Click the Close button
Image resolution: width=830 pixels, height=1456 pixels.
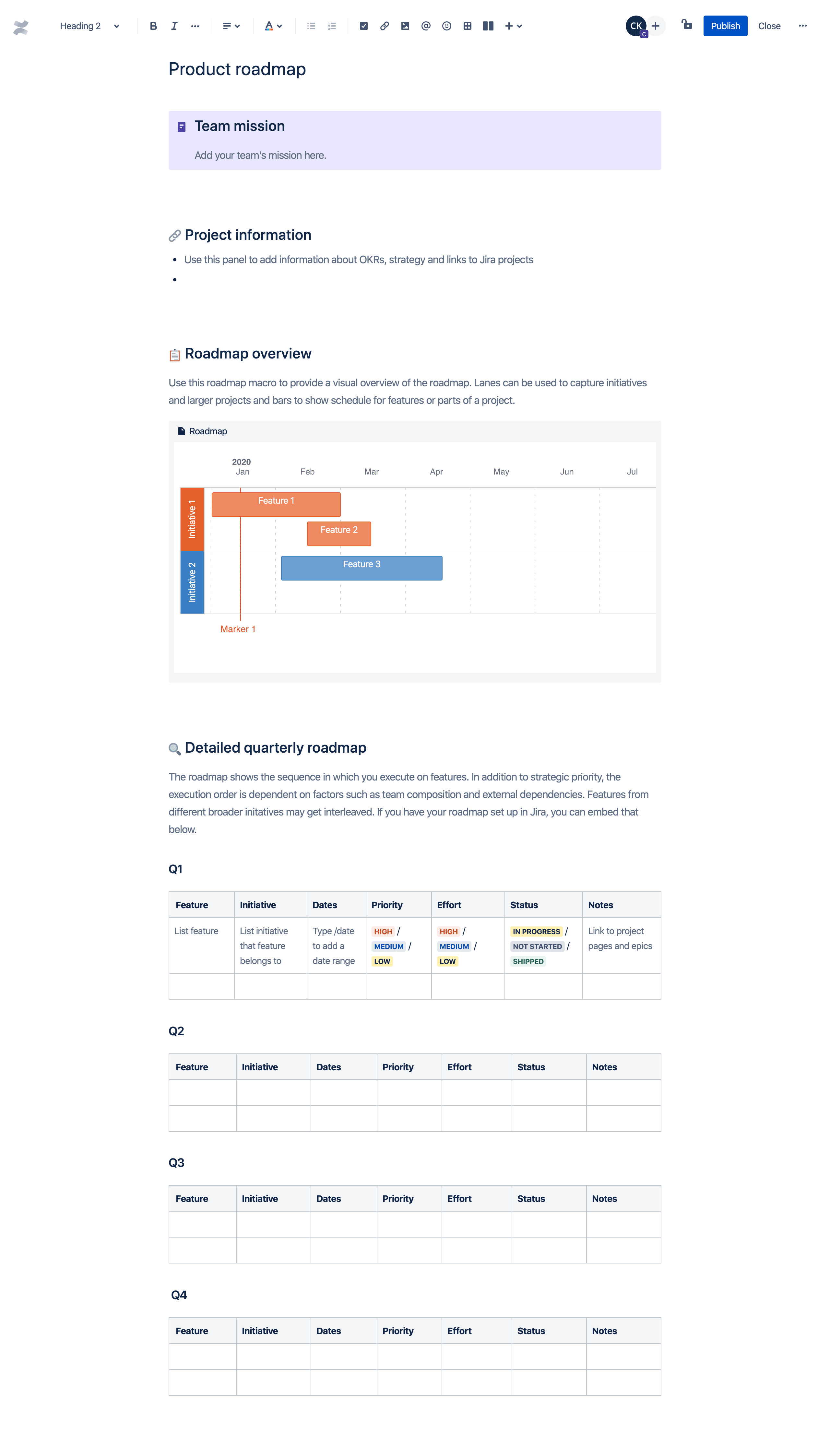[769, 25]
